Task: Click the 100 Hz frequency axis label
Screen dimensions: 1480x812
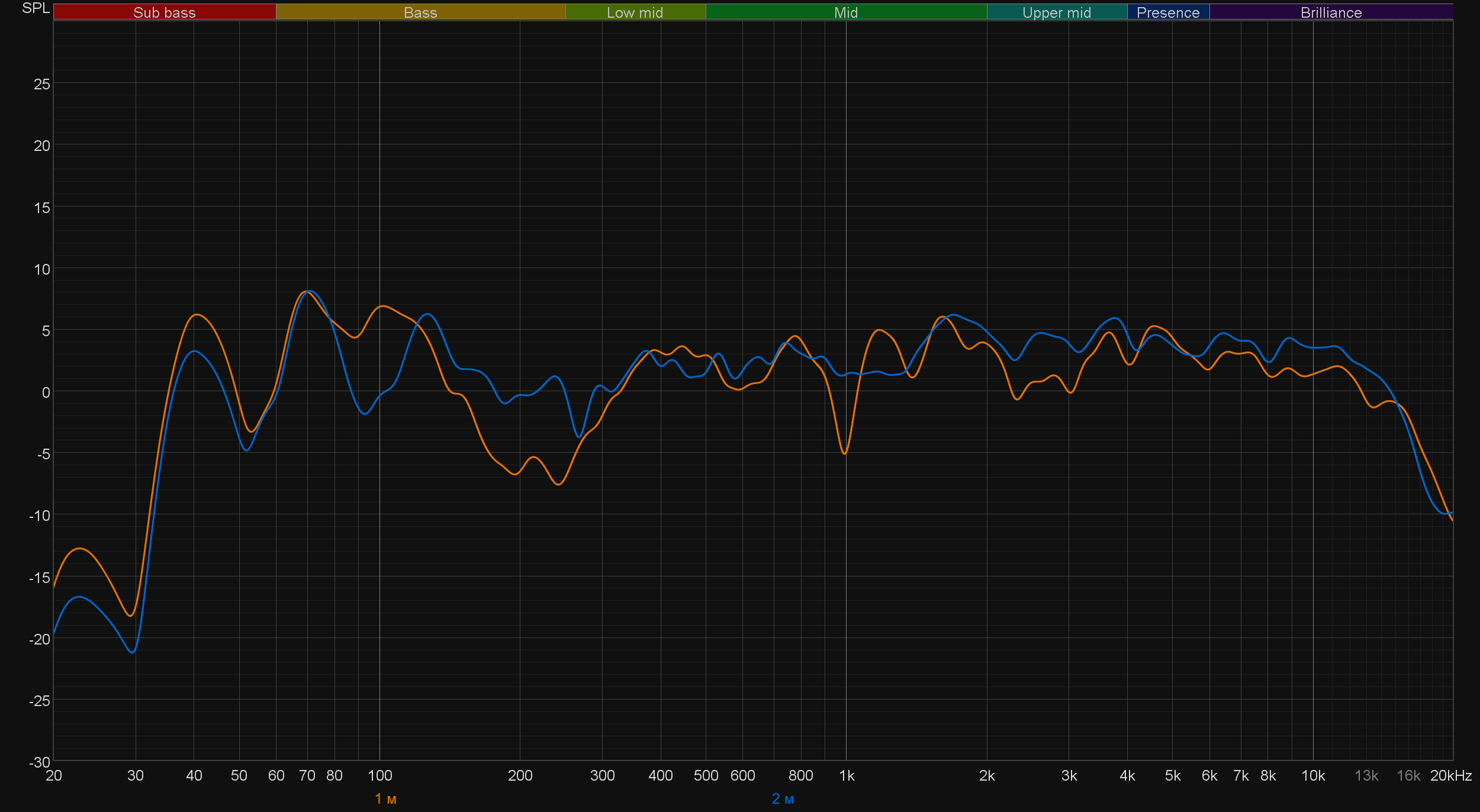Action: point(379,775)
